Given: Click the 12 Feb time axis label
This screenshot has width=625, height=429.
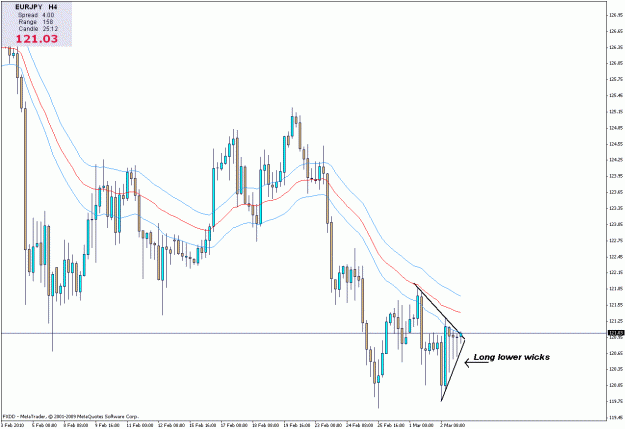Looking at the screenshot, I should tap(171, 425).
